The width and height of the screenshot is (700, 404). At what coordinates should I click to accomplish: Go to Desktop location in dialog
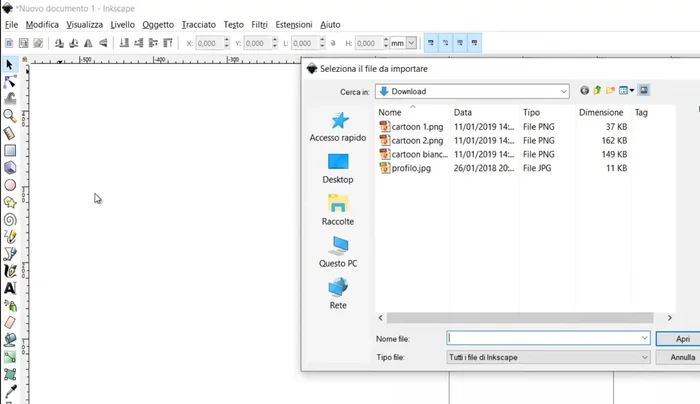(x=338, y=169)
